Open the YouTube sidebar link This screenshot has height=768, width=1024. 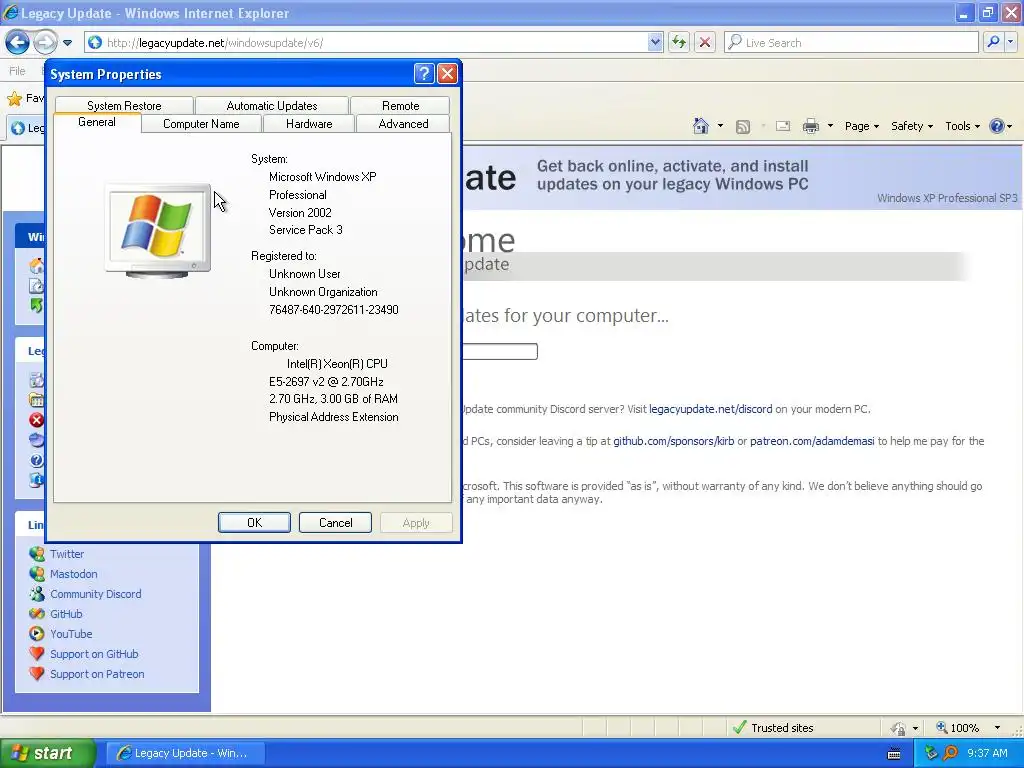click(71, 634)
